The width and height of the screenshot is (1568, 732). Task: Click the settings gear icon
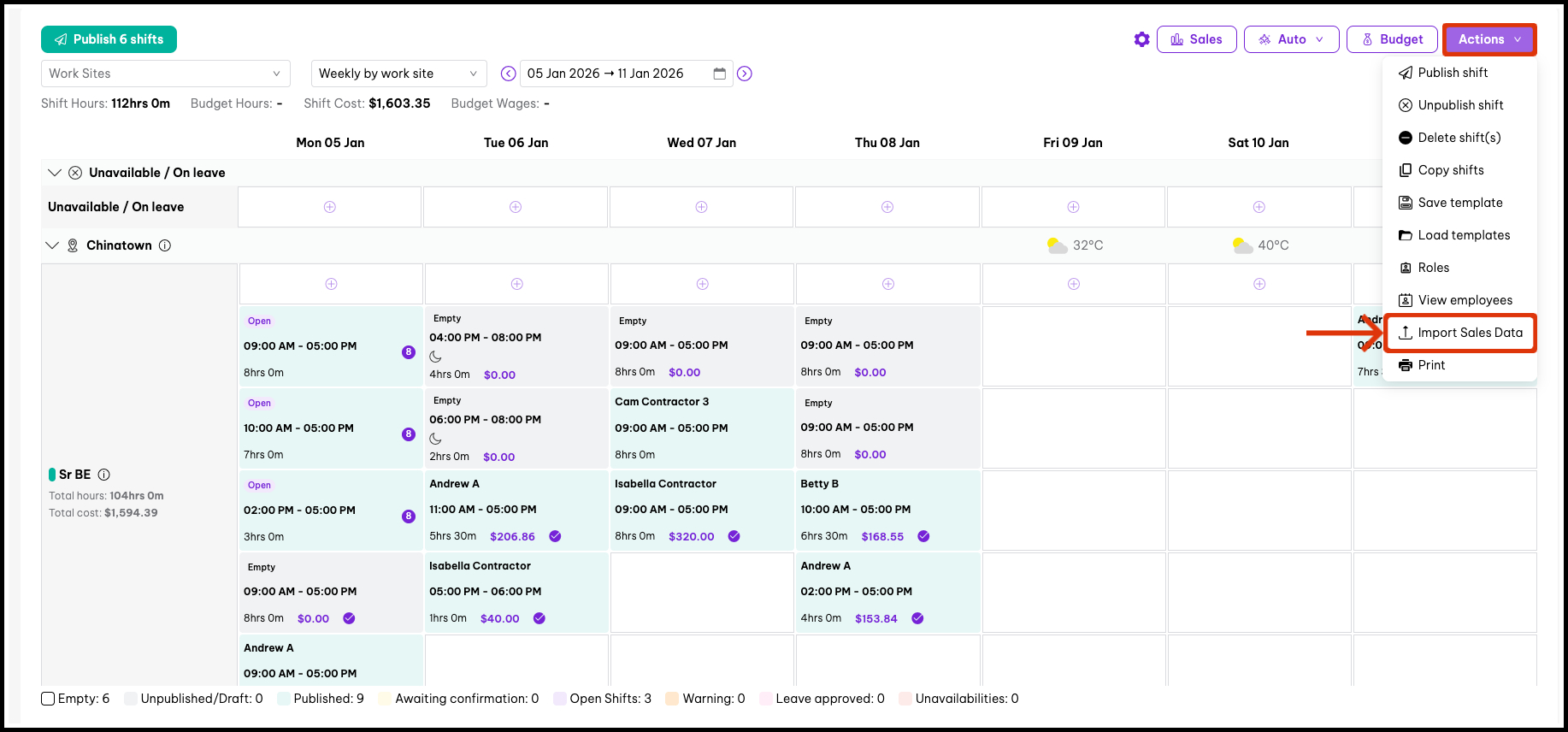1141,39
